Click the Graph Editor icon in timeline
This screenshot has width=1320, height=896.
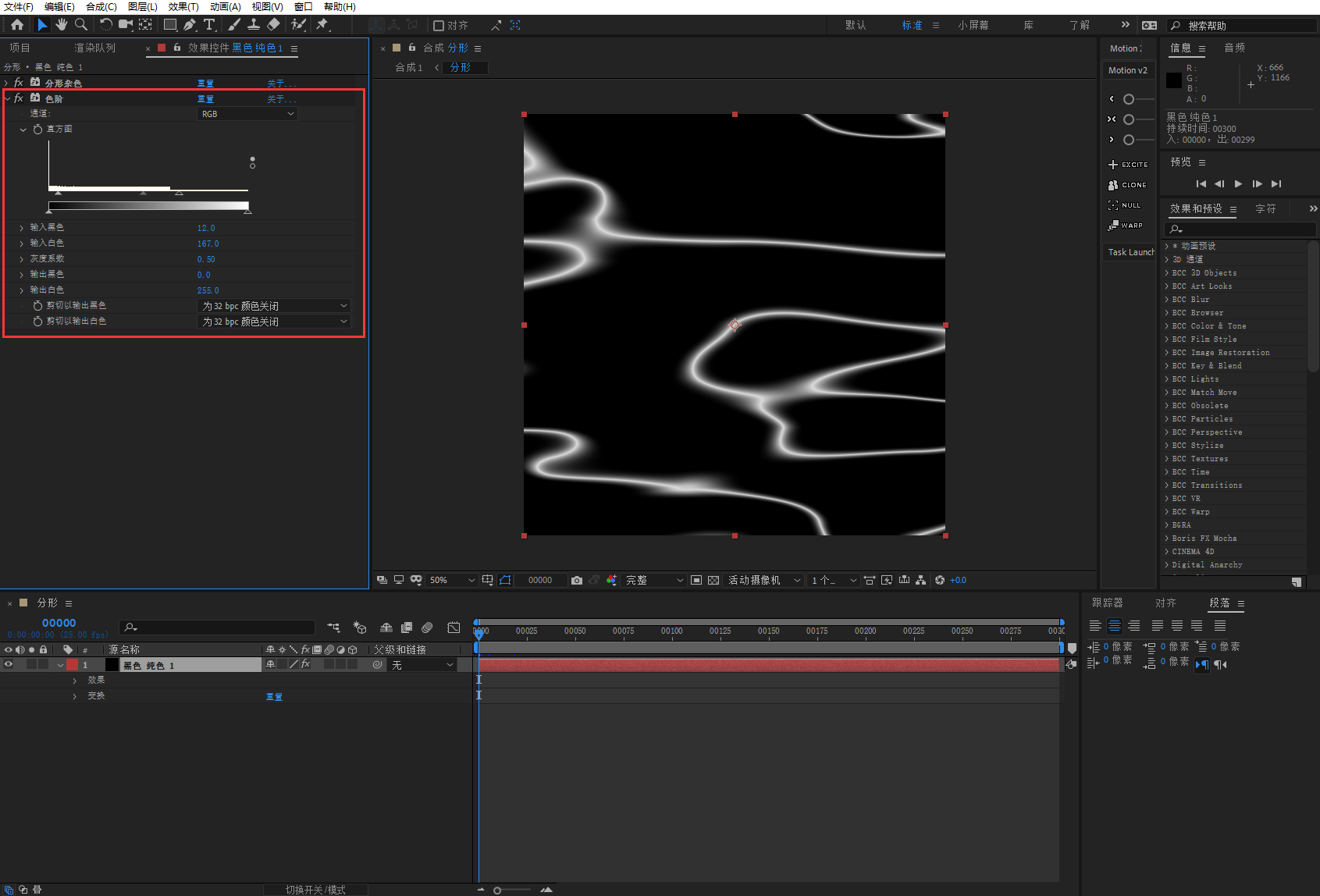[x=454, y=628]
